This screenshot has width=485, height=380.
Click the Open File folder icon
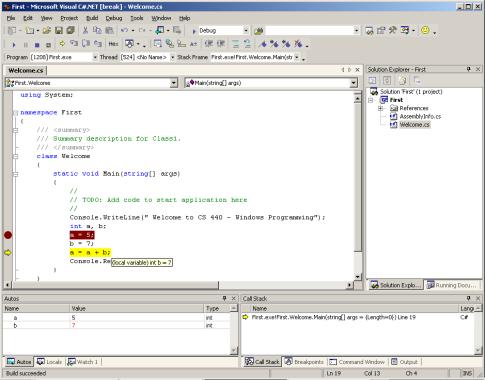(x=46, y=31)
